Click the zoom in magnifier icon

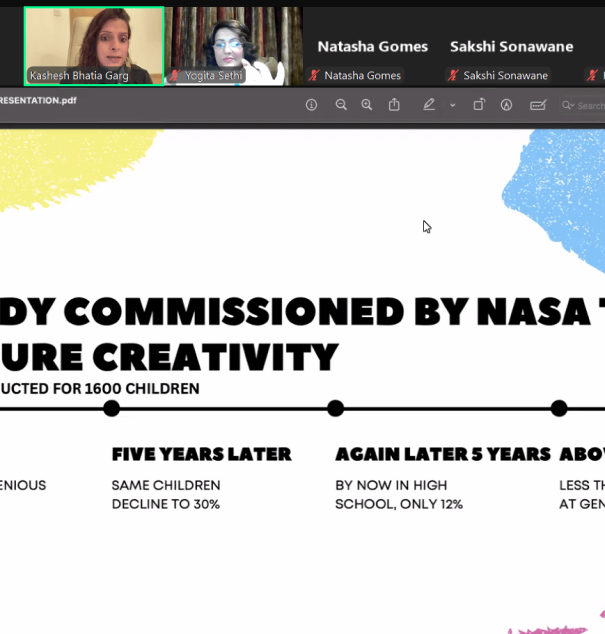(367, 105)
